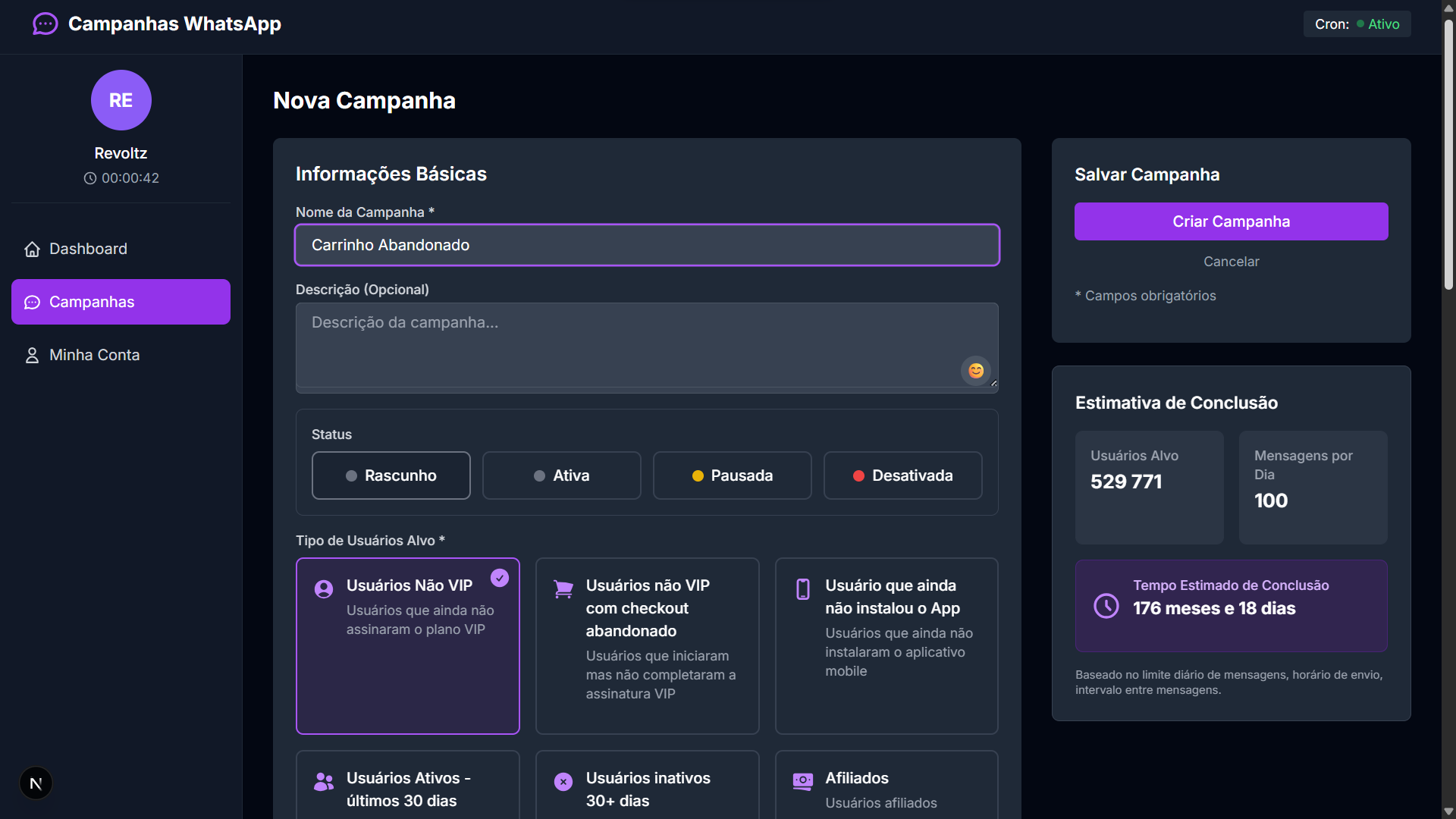Screen dimensions: 1456x819
Task: Choose Usuário que ainda não instalou o App
Action: [x=886, y=646]
